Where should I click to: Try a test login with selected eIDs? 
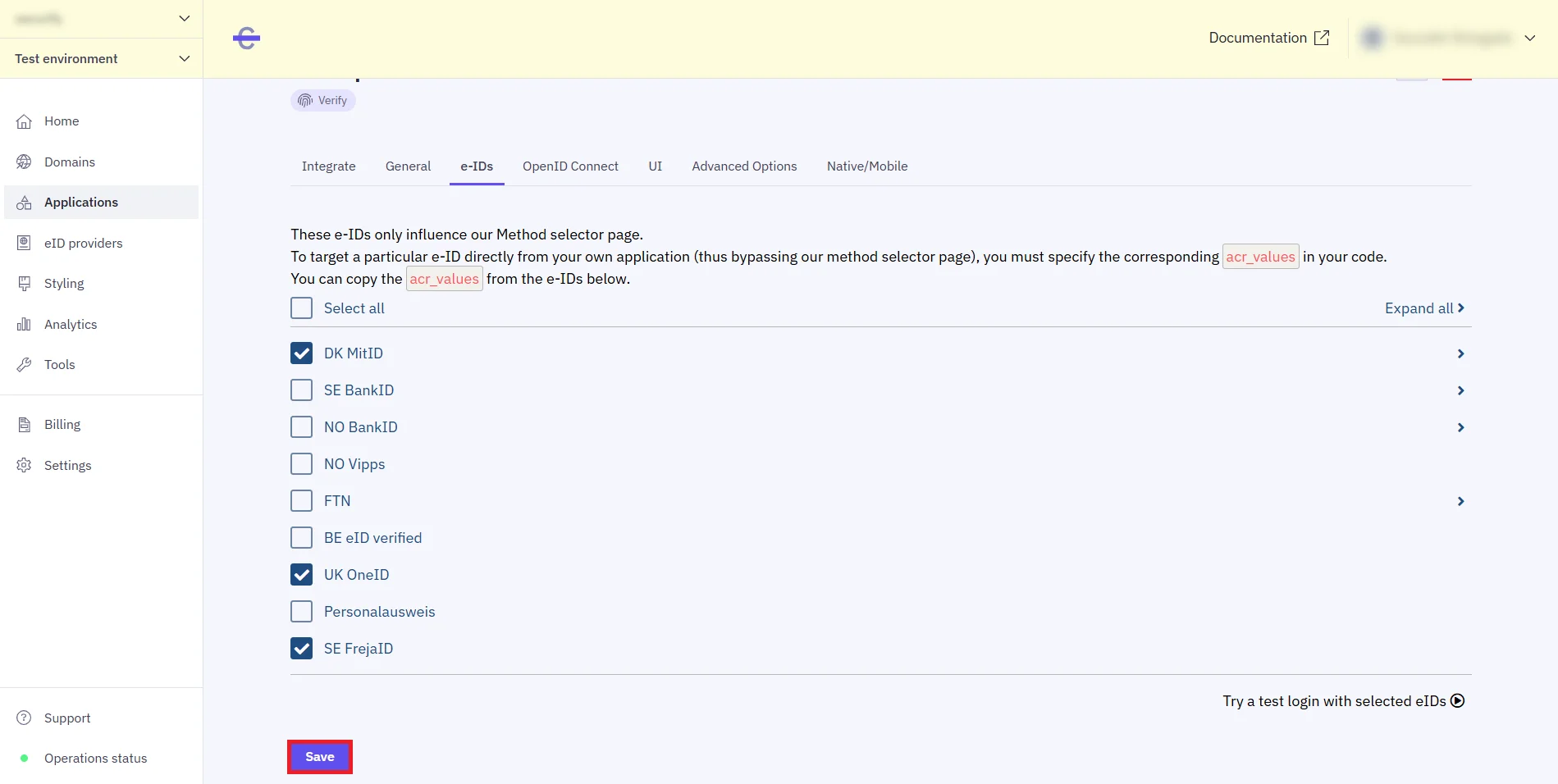[1343, 701]
